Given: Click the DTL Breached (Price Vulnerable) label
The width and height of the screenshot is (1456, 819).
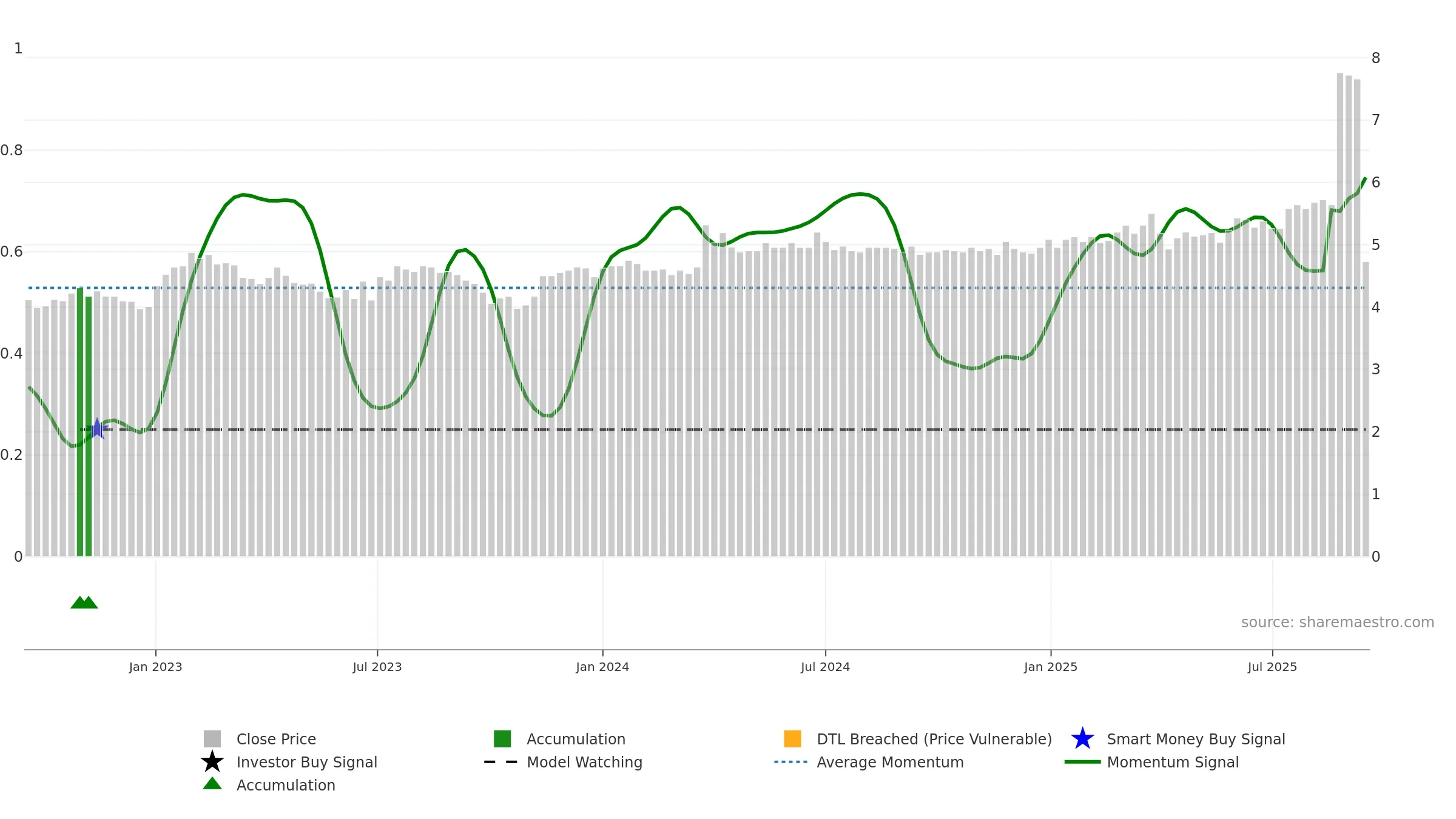Looking at the screenshot, I should tap(934, 739).
